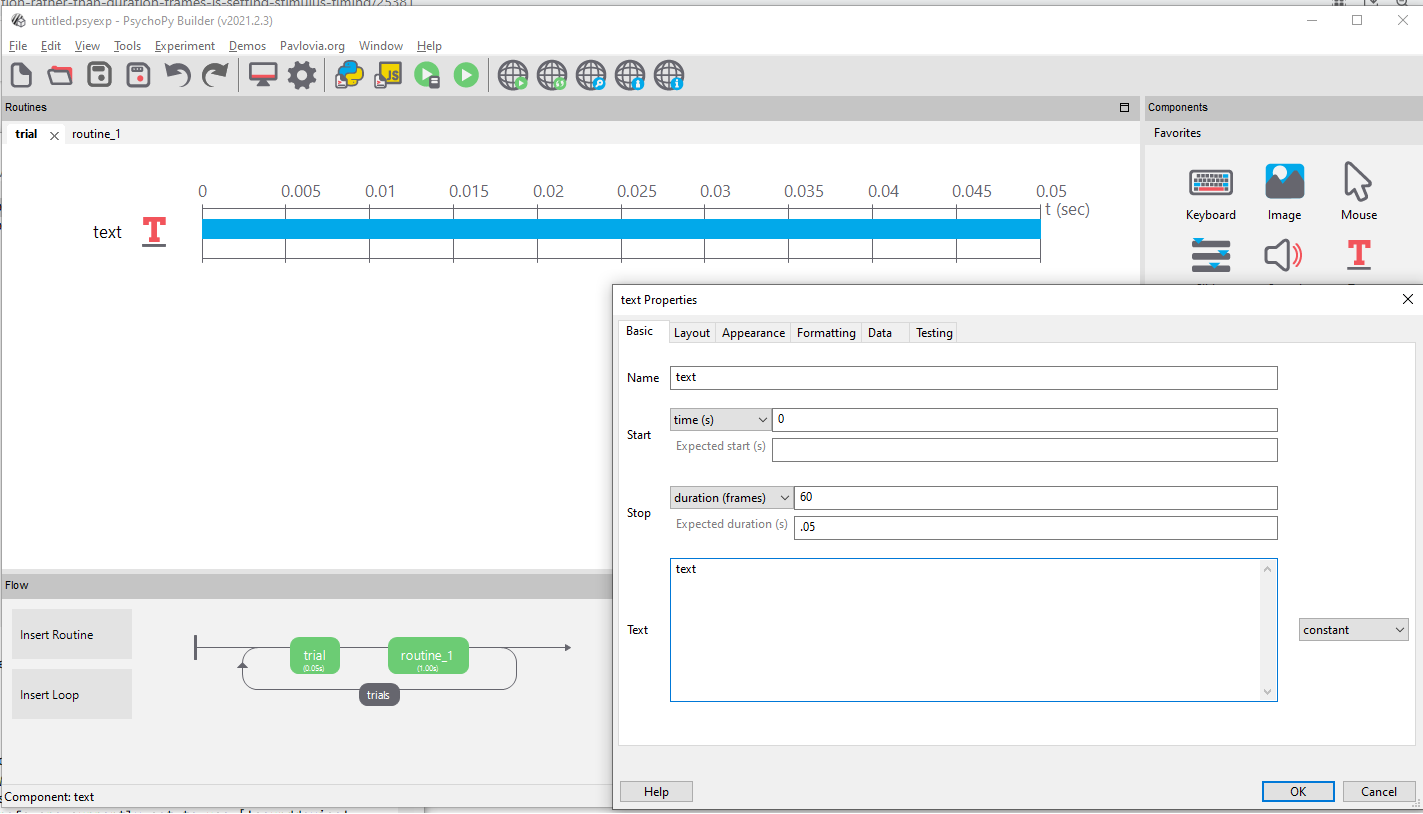Compile experiment to Python script
Viewport: 1423px width, 814px height.
tap(348, 75)
